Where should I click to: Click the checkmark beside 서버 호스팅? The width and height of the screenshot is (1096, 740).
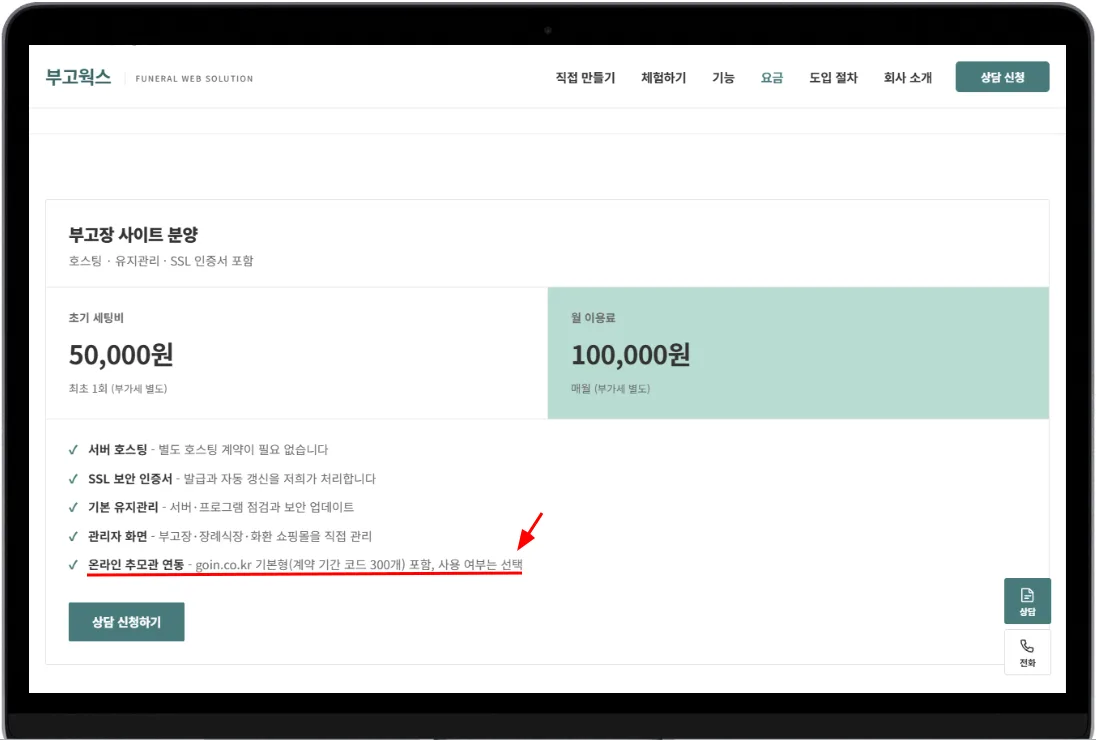coord(73,450)
